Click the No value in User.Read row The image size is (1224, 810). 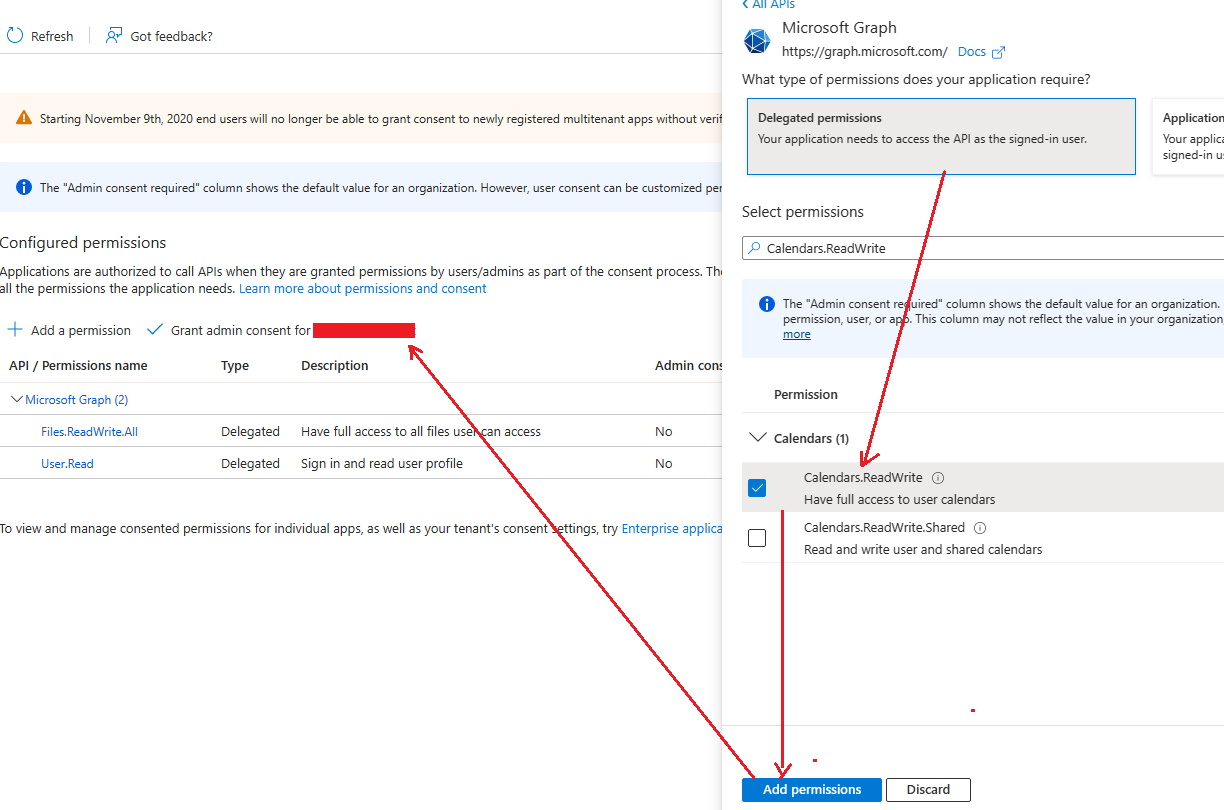[x=664, y=464]
